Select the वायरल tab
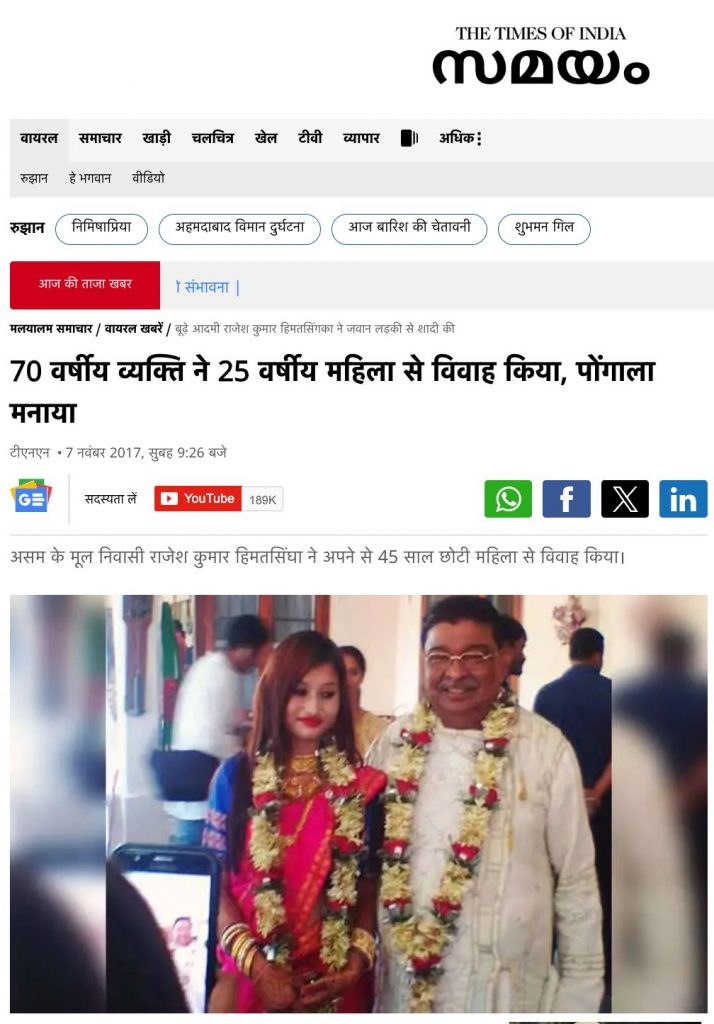 [39, 139]
